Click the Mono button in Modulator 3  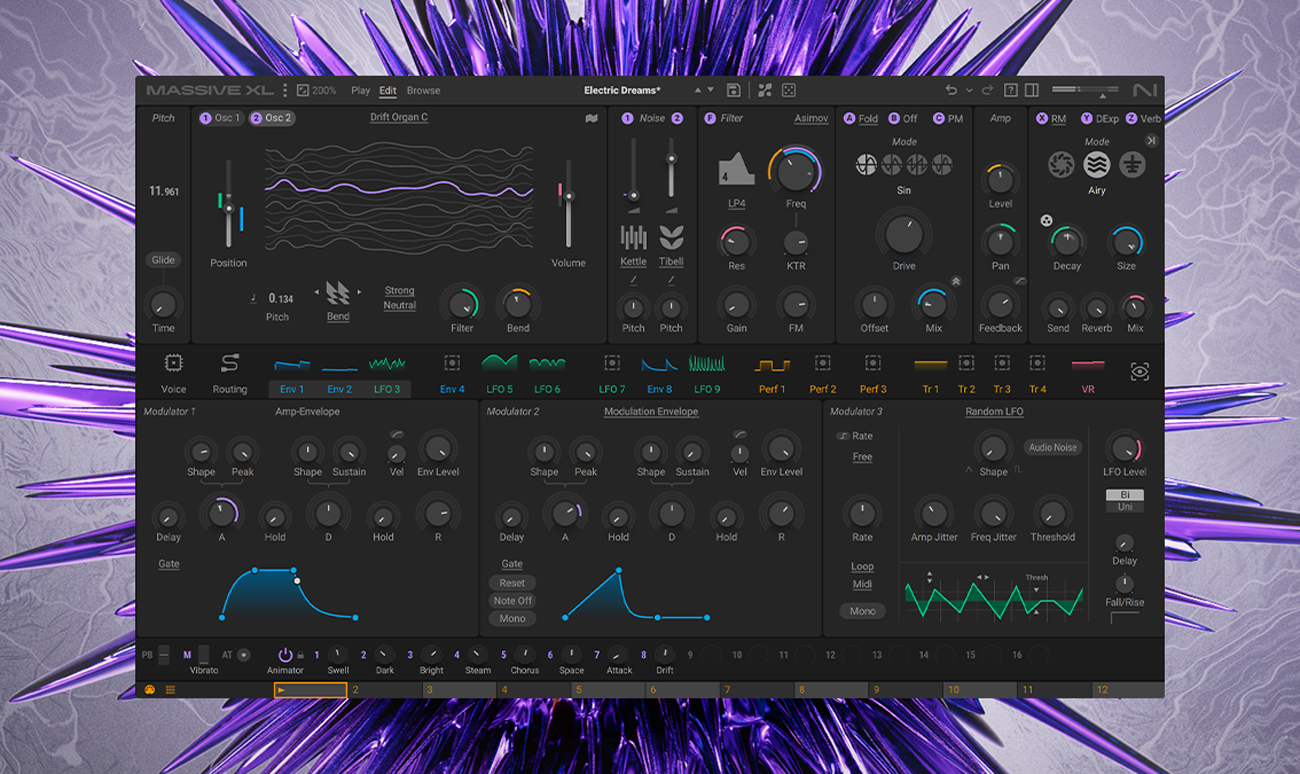tap(862, 611)
